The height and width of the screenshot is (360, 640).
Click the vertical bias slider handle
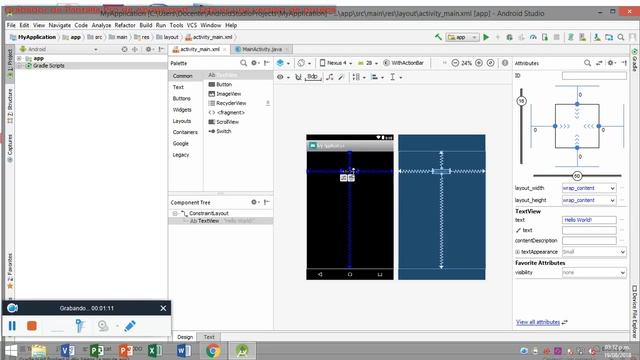coord(521,101)
